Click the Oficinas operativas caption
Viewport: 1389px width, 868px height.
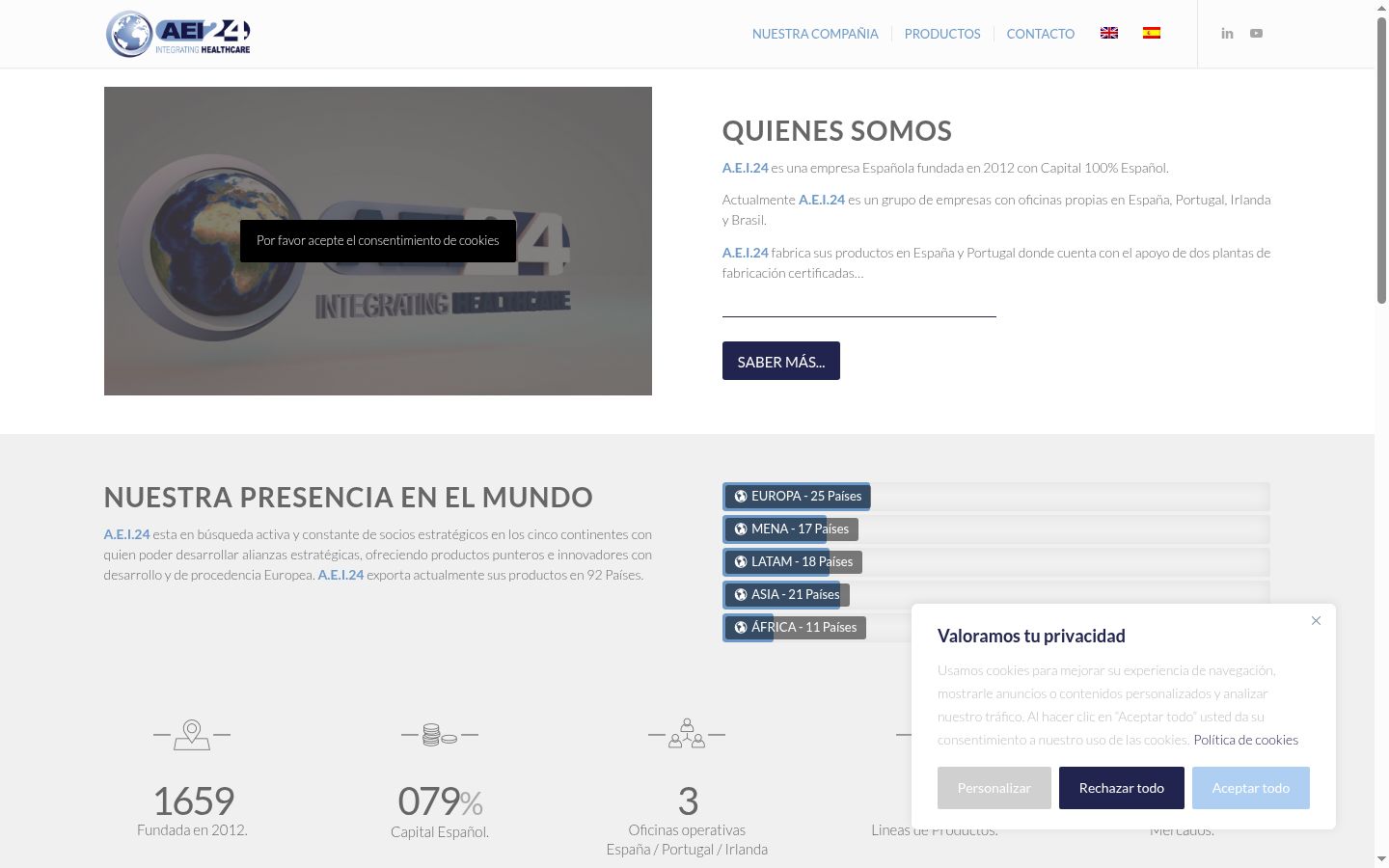click(687, 829)
